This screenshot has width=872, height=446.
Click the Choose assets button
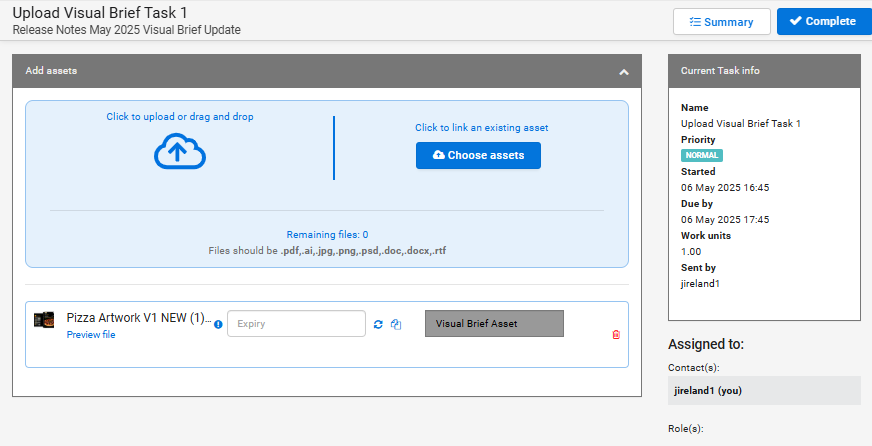[478, 156]
